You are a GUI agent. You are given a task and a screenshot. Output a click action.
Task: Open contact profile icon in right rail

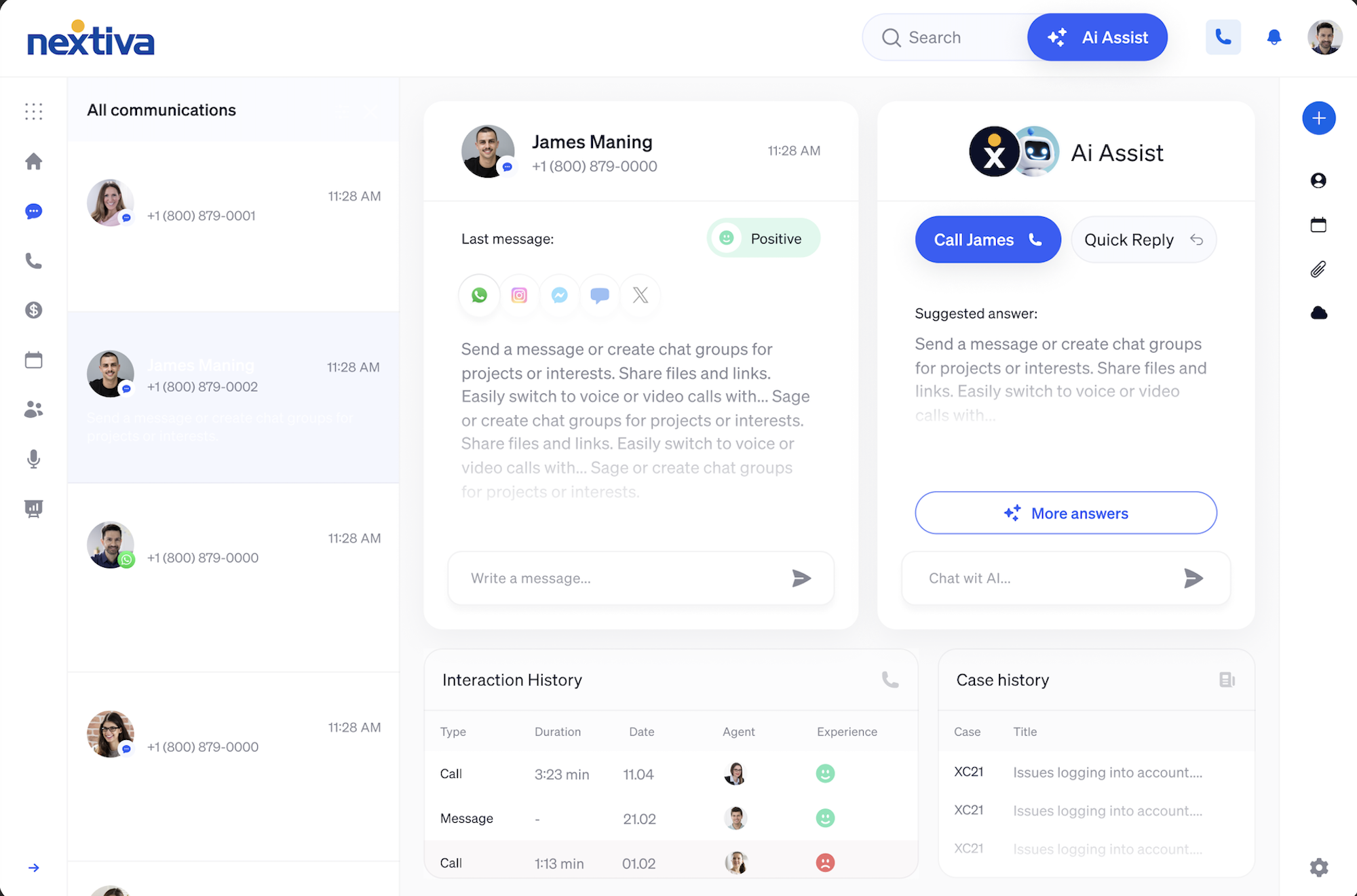tap(1318, 180)
